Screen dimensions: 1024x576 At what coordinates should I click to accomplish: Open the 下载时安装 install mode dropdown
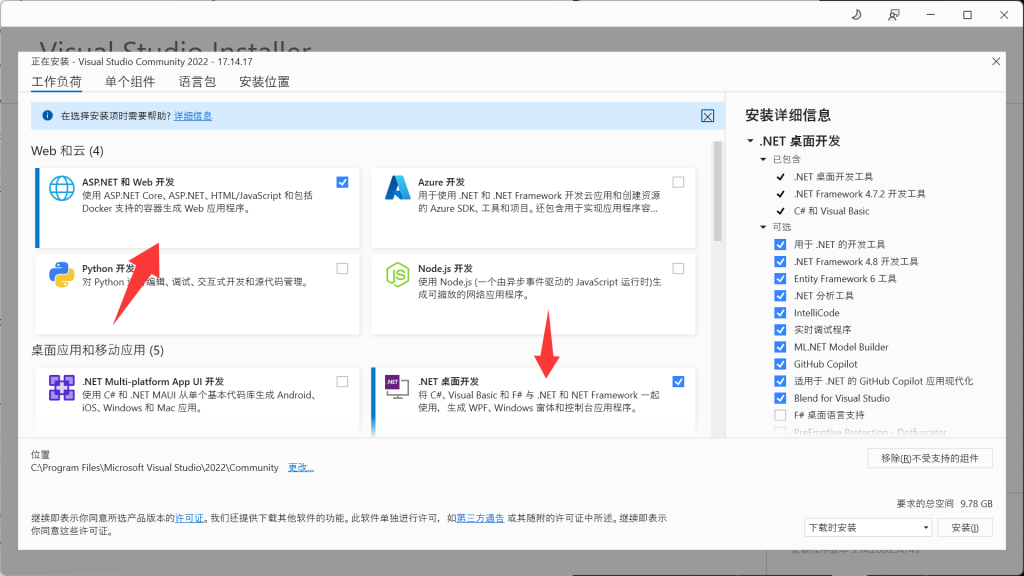pos(867,527)
